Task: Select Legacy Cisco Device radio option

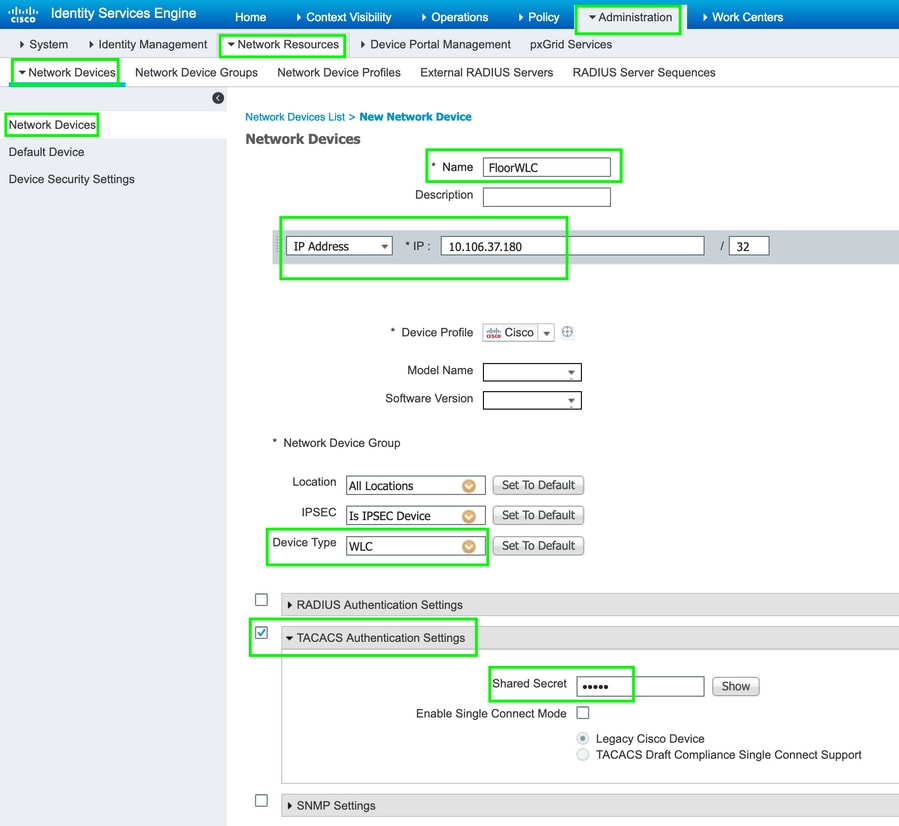Action: (583, 738)
